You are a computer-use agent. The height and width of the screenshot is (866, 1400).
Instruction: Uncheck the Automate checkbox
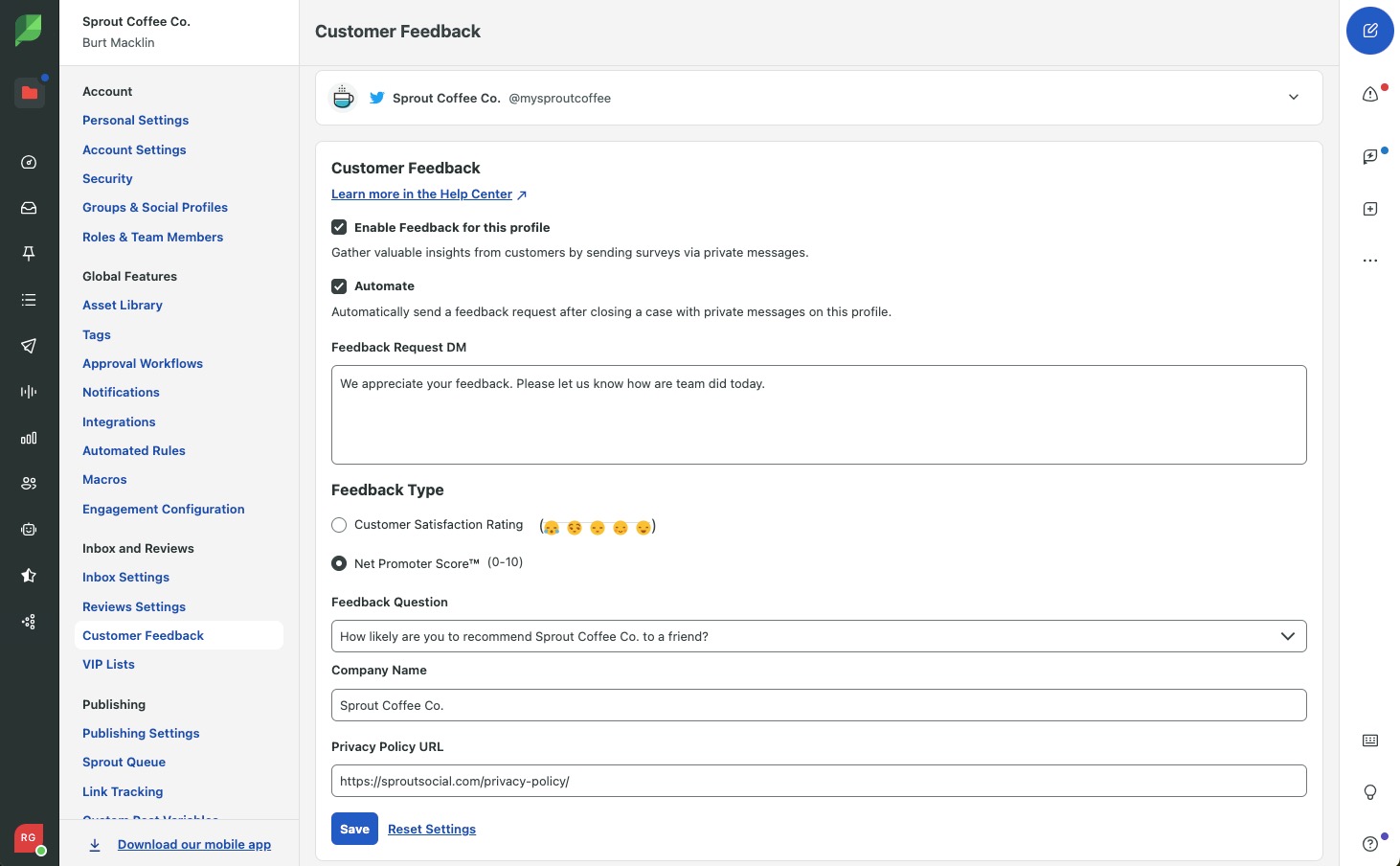(339, 286)
